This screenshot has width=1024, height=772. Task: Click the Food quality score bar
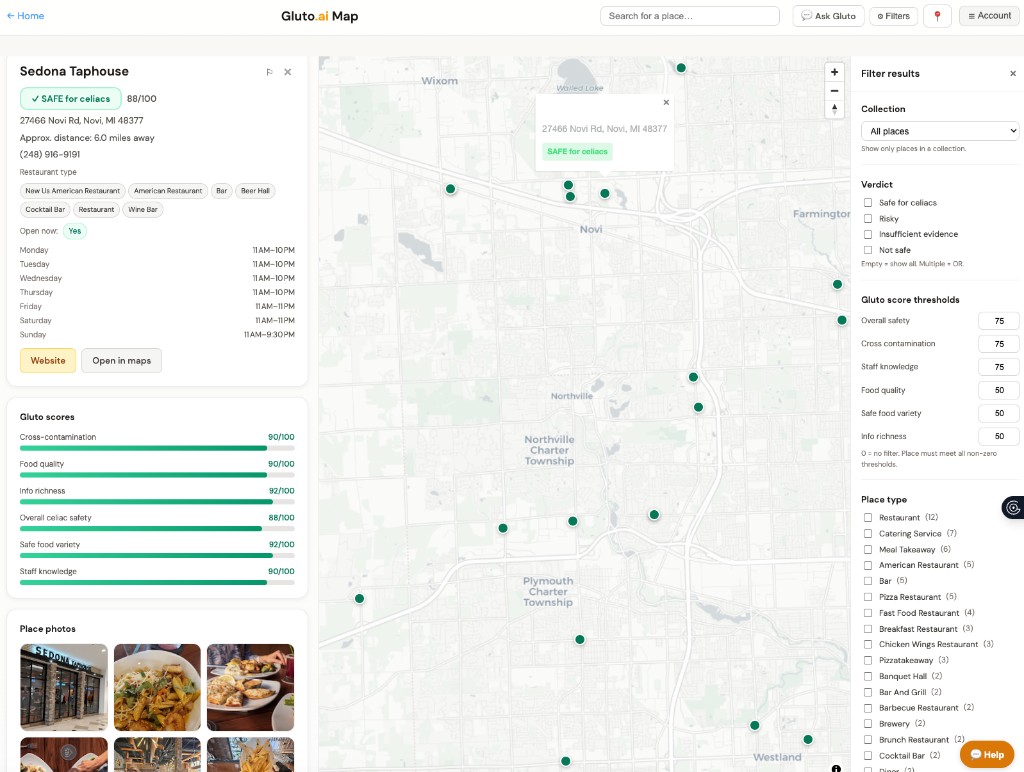tap(157, 475)
